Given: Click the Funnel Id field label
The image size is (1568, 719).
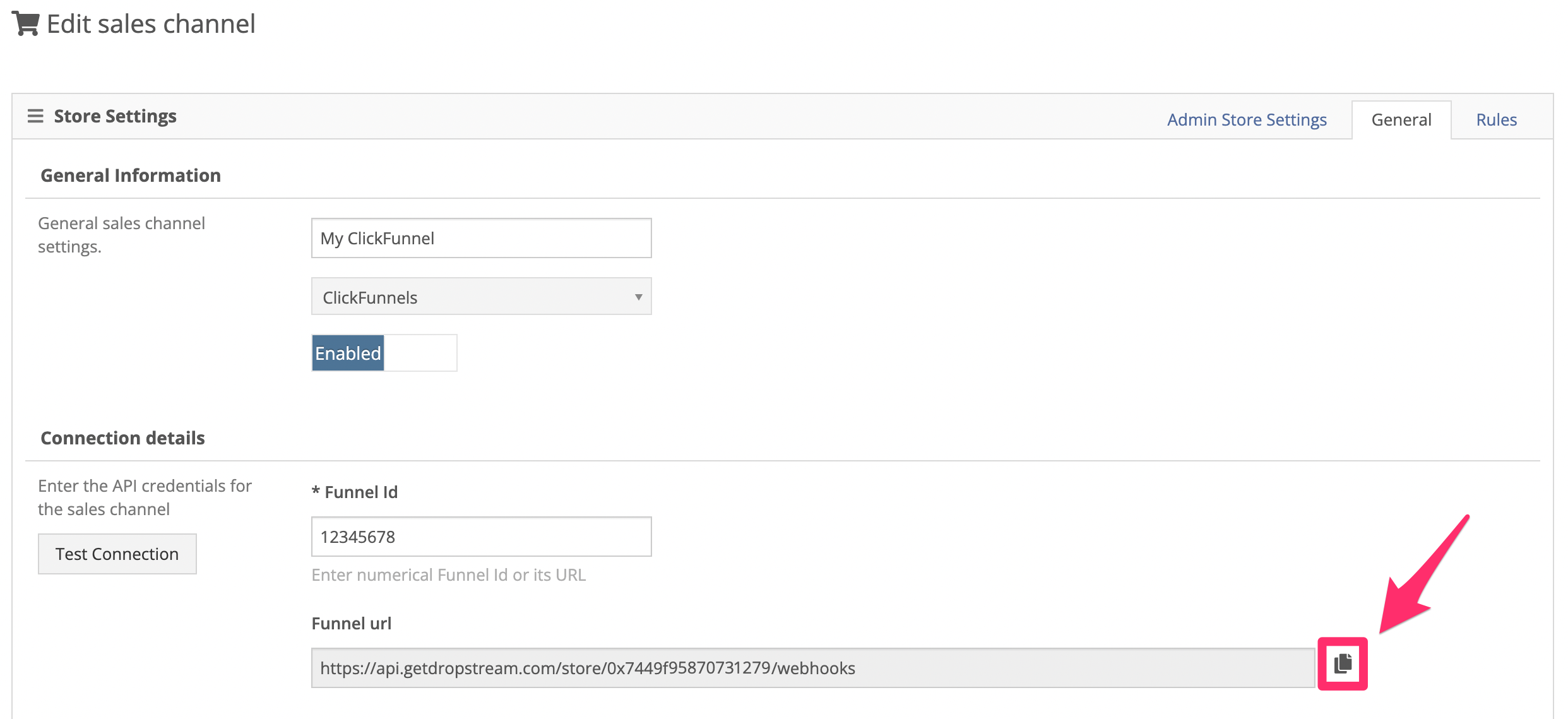Looking at the screenshot, I should pyautogui.click(x=360, y=492).
